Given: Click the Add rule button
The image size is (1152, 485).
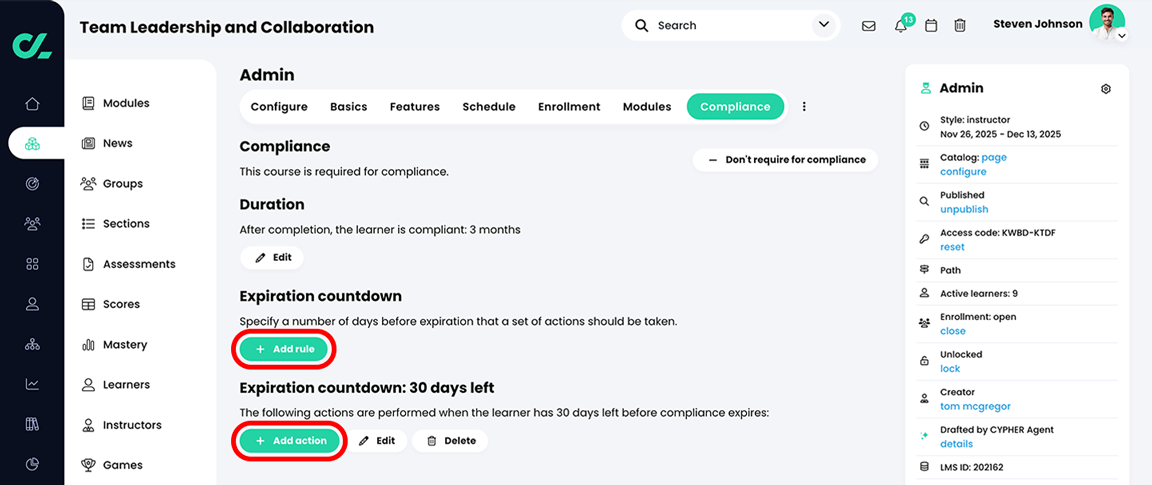Looking at the screenshot, I should (284, 349).
